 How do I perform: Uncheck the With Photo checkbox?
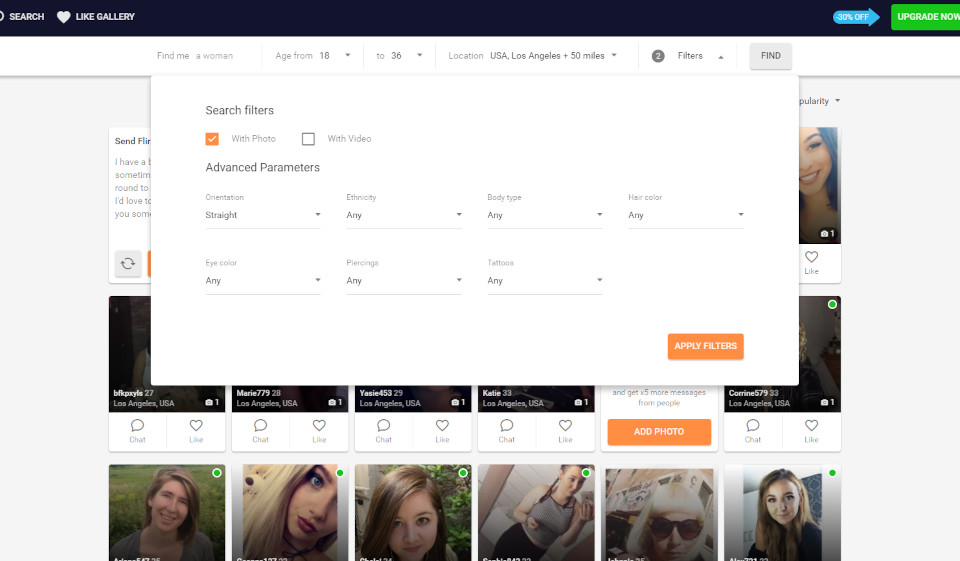212,139
